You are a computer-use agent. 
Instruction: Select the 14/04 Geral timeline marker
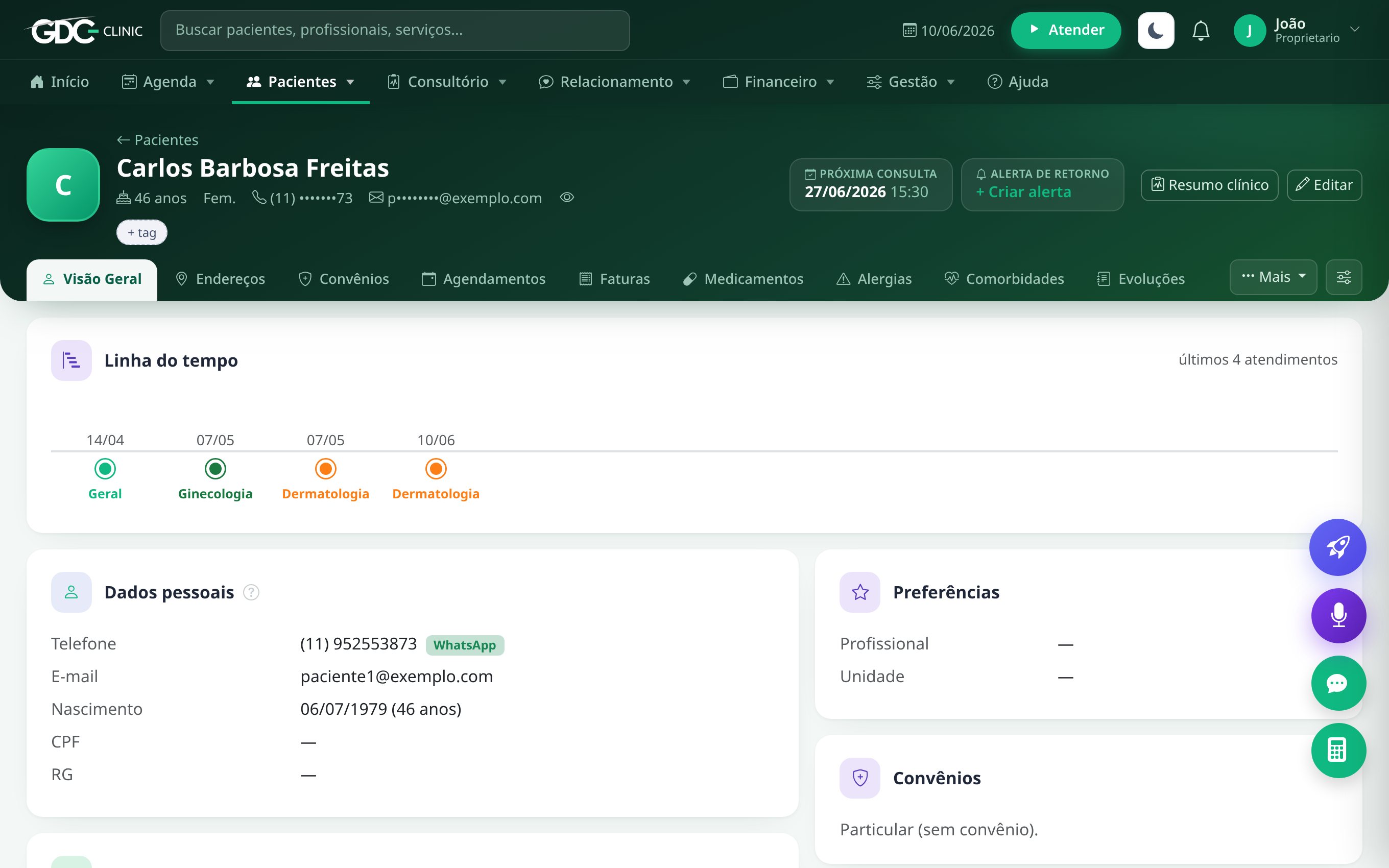[x=105, y=469]
